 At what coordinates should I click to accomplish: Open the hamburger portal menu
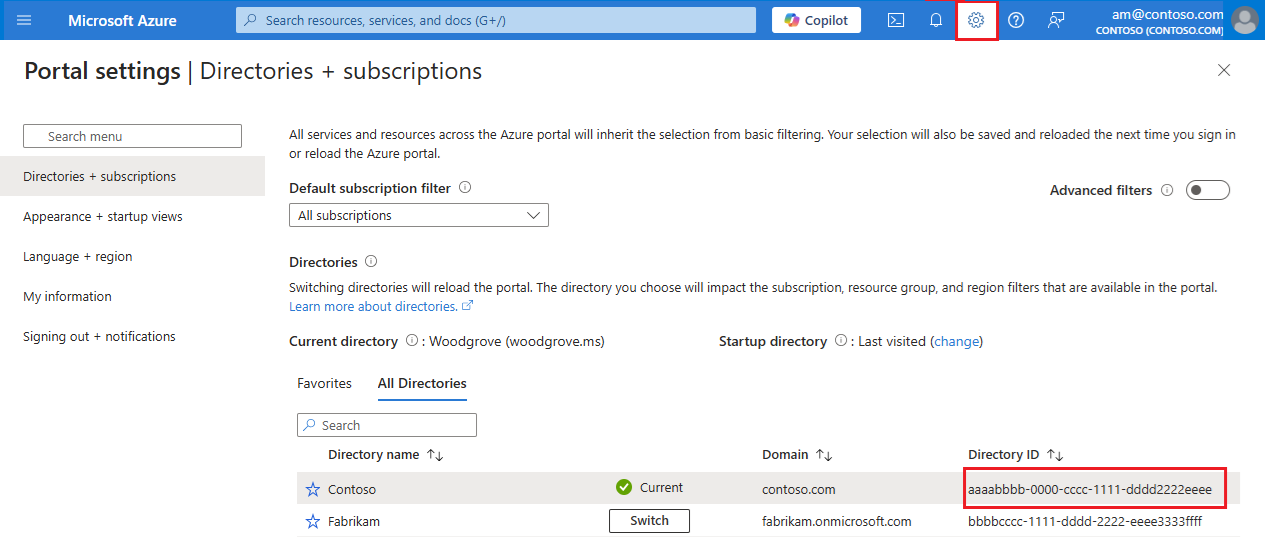click(x=24, y=20)
